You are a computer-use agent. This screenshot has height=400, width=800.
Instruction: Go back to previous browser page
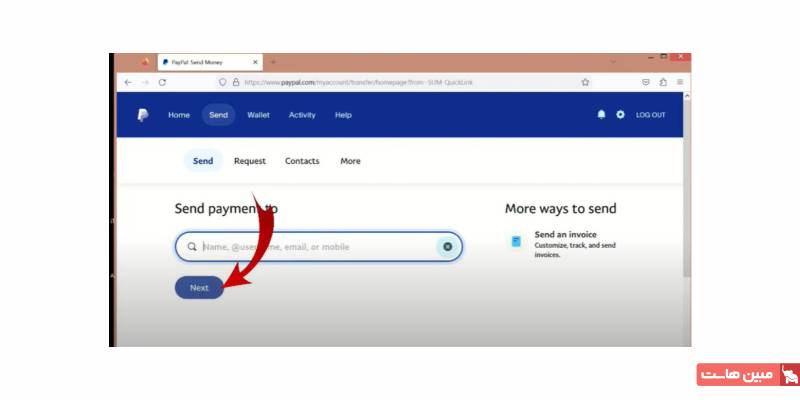click(128, 82)
